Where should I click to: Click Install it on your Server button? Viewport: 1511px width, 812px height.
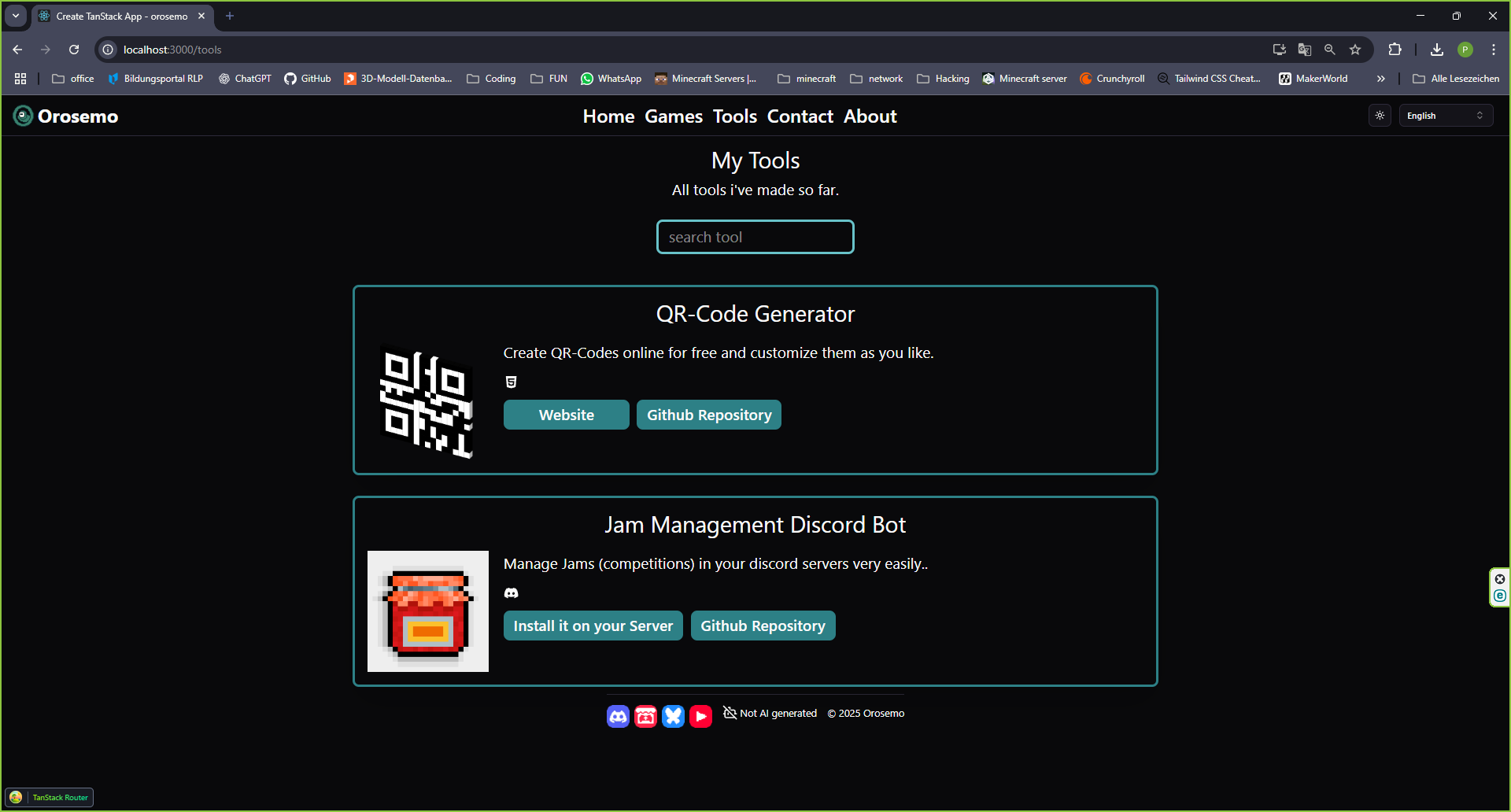tap(593, 626)
